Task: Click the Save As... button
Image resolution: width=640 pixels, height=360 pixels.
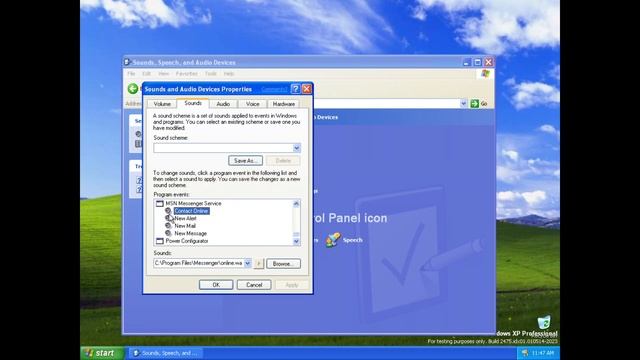Action: point(245,160)
